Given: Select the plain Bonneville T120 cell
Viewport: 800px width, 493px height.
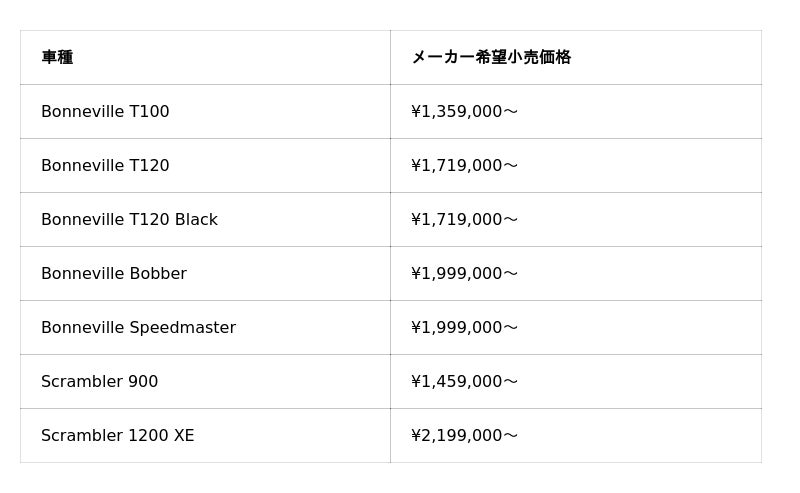Looking at the screenshot, I should tap(105, 166).
